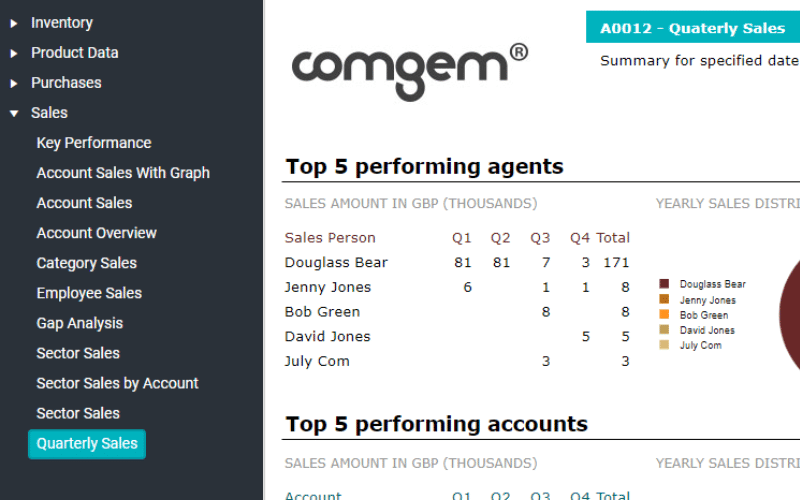Open Gap Analysis report
800x500 pixels.
click(80, 323)
